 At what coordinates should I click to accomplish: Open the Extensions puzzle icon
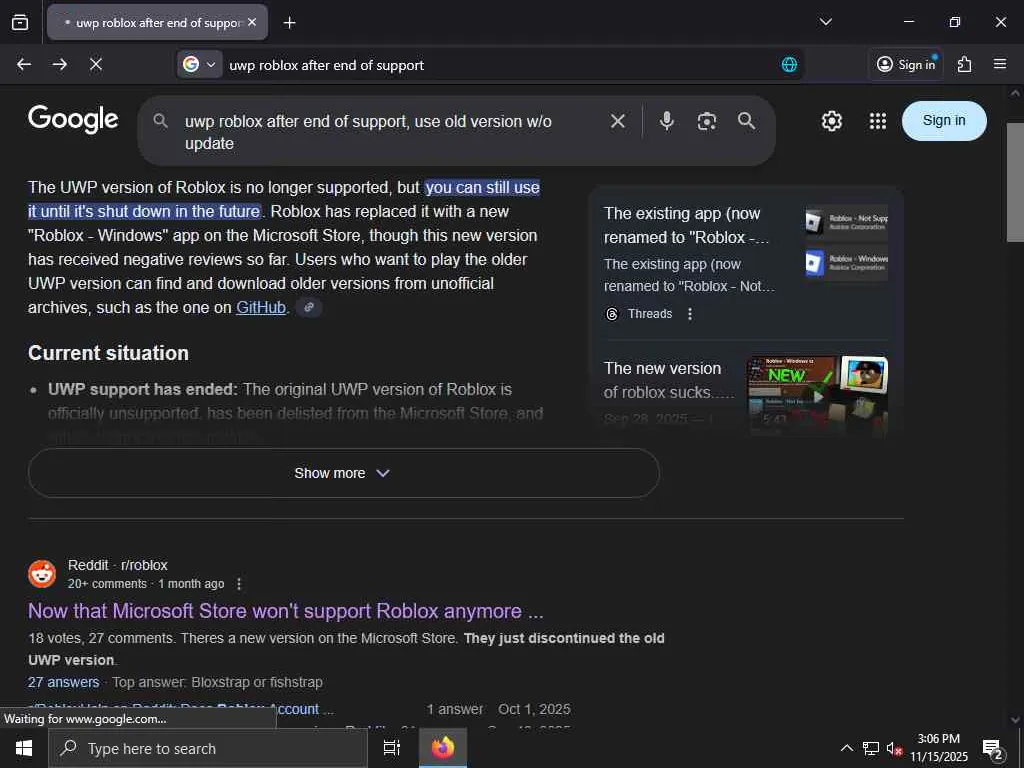[x=964, y=64]
